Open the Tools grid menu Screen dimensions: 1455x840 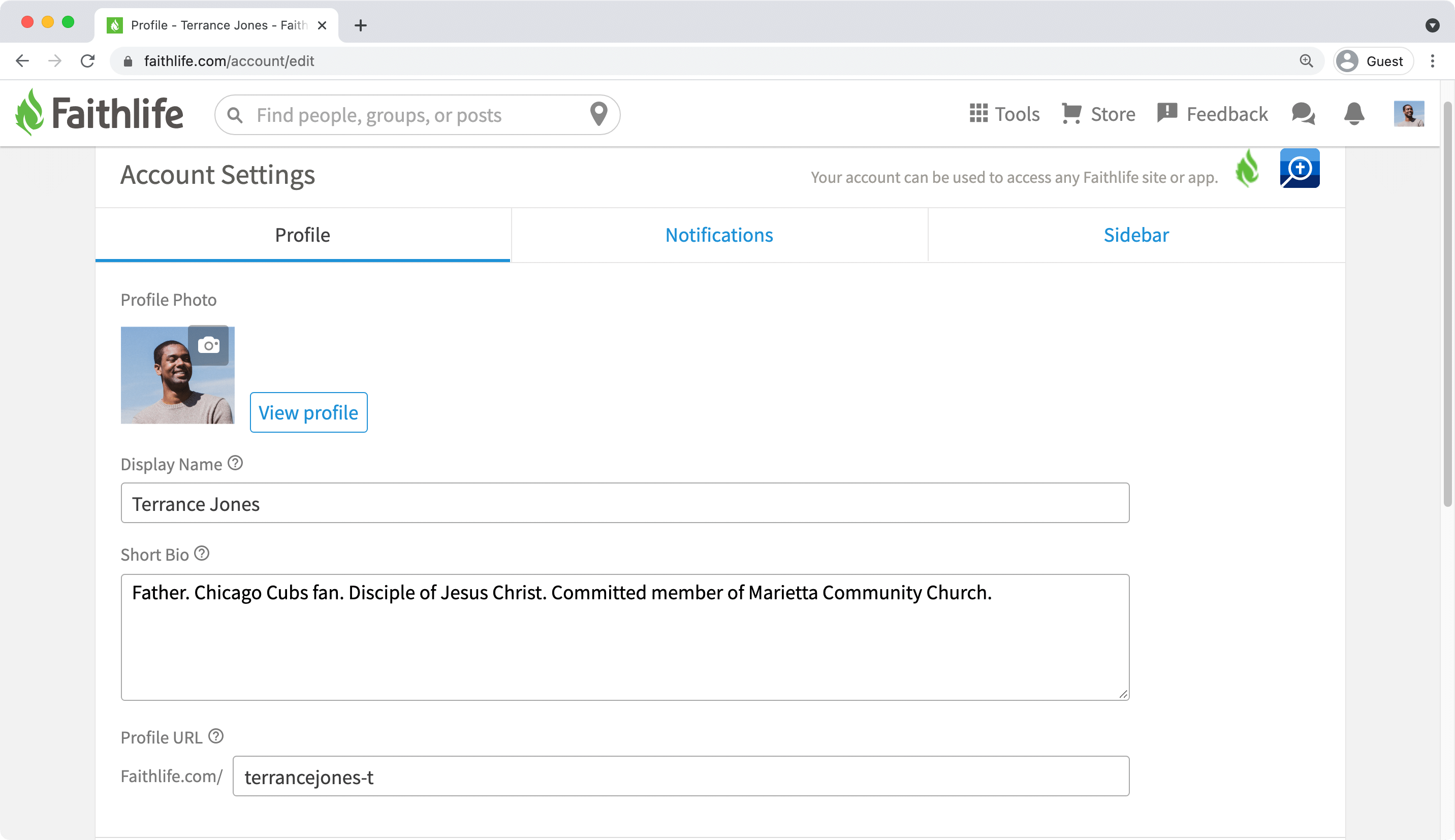click(x=1004, y=114)
